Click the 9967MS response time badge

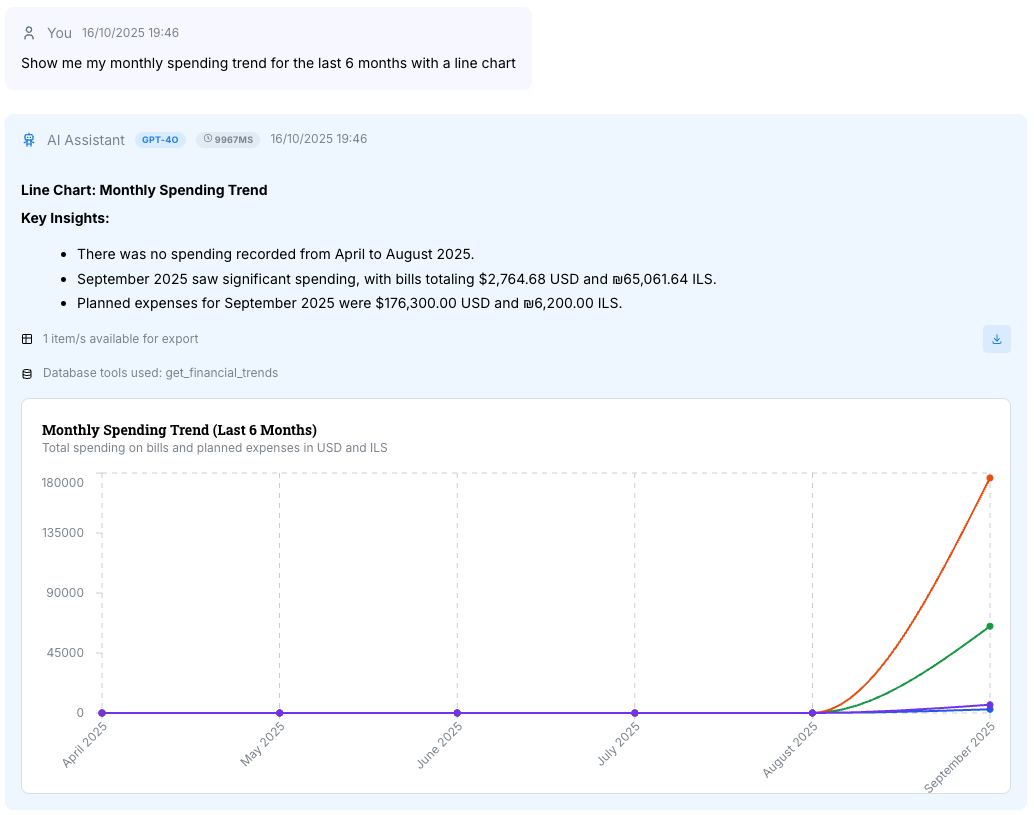(228, 139)
